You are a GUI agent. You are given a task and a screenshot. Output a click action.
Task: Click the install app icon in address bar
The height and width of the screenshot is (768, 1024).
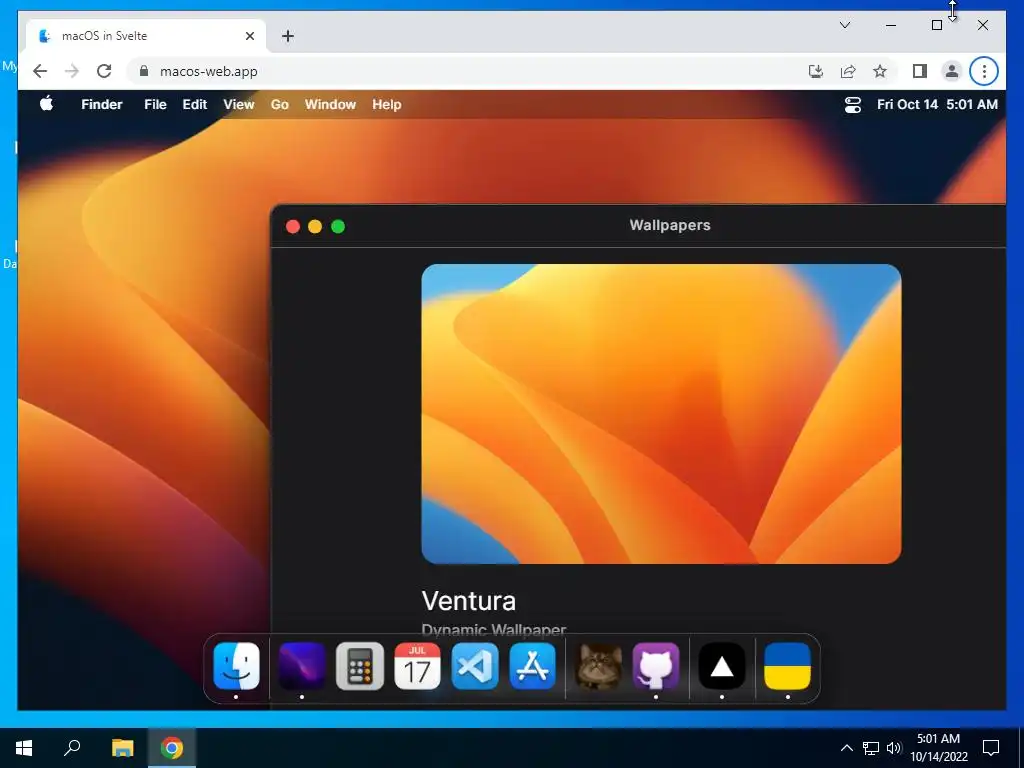point(816,71)
